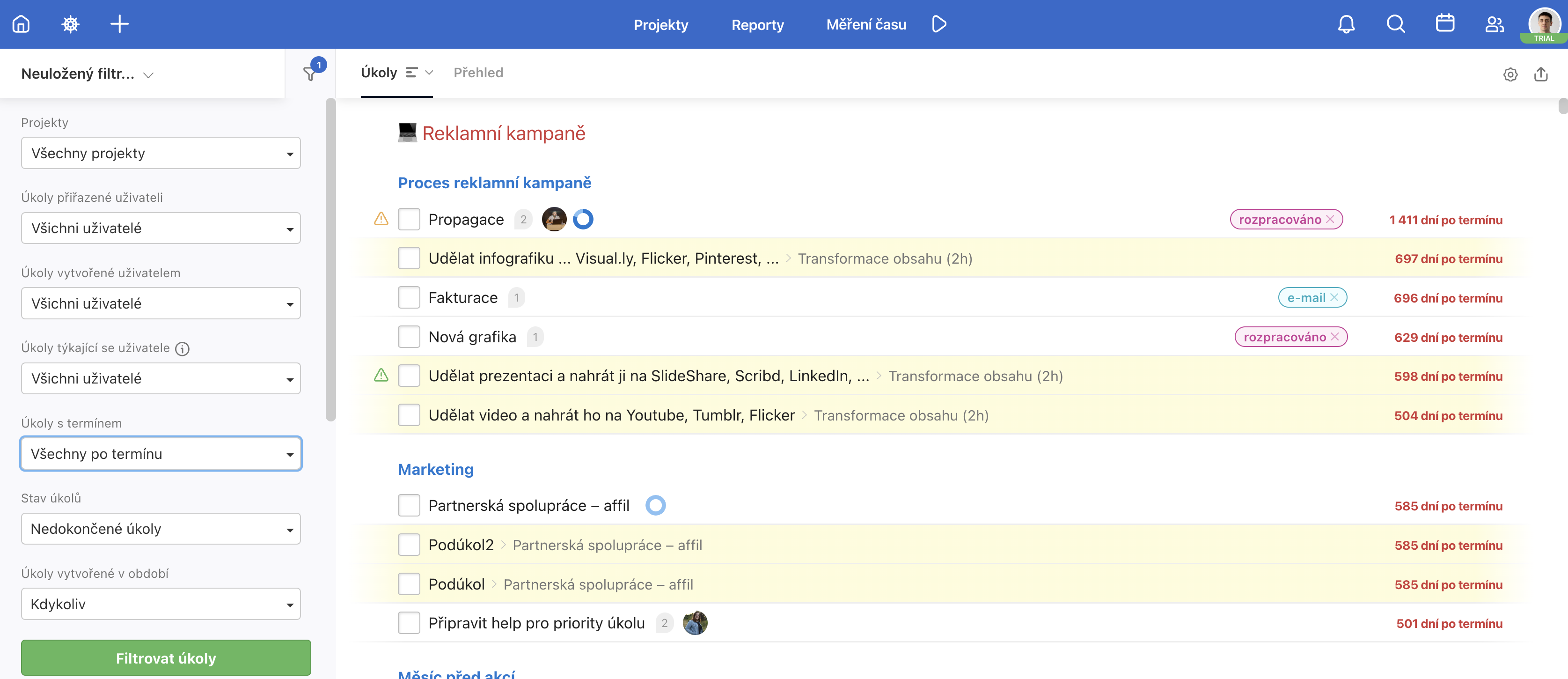Click the warning triangle next to Propagace
This screenshot has width=1568, height=679.
pyautogui.click(x=381, y=219)
